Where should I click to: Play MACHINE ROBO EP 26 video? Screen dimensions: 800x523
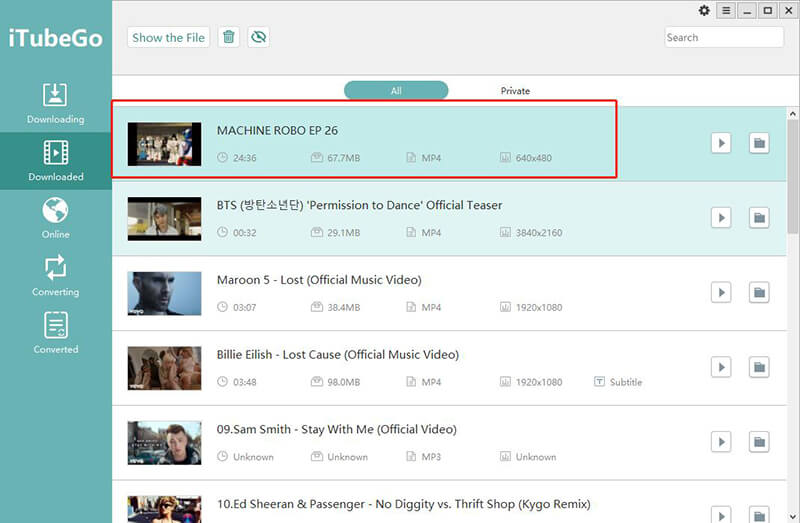(x=721, y=143)
